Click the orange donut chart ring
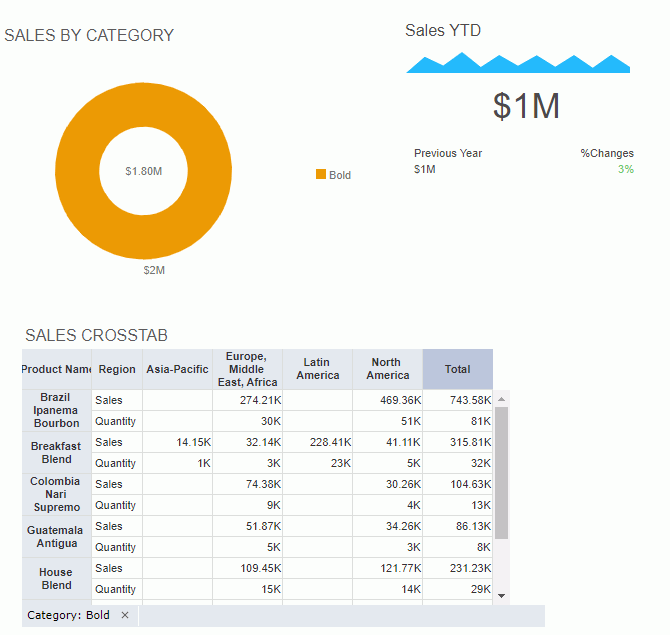The height and width of the screenshot is (635, 670). [82, 172]
